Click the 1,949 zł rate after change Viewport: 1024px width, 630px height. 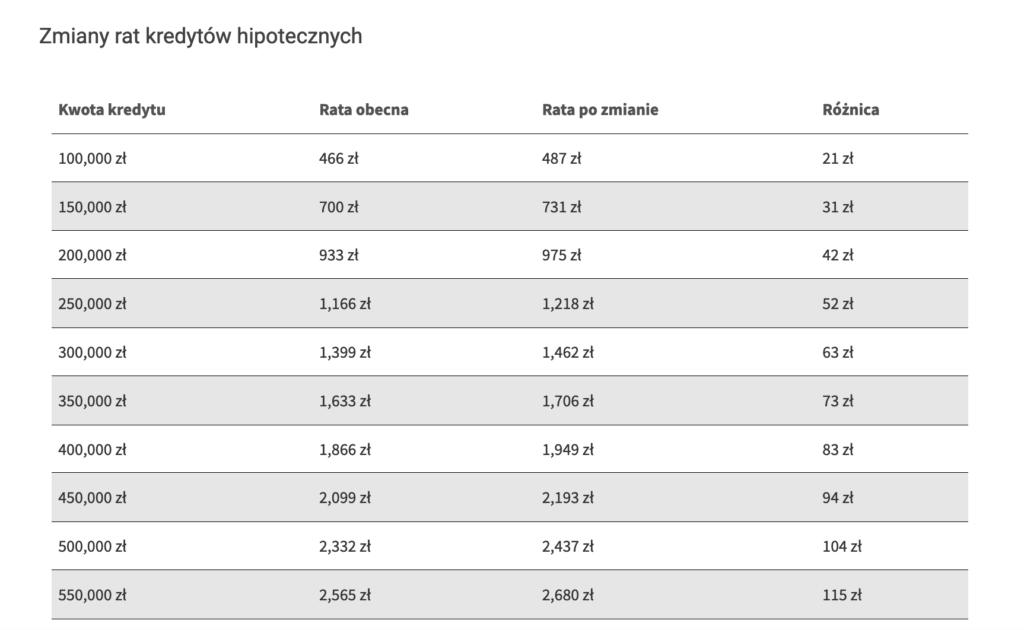[x=568, y=450]
